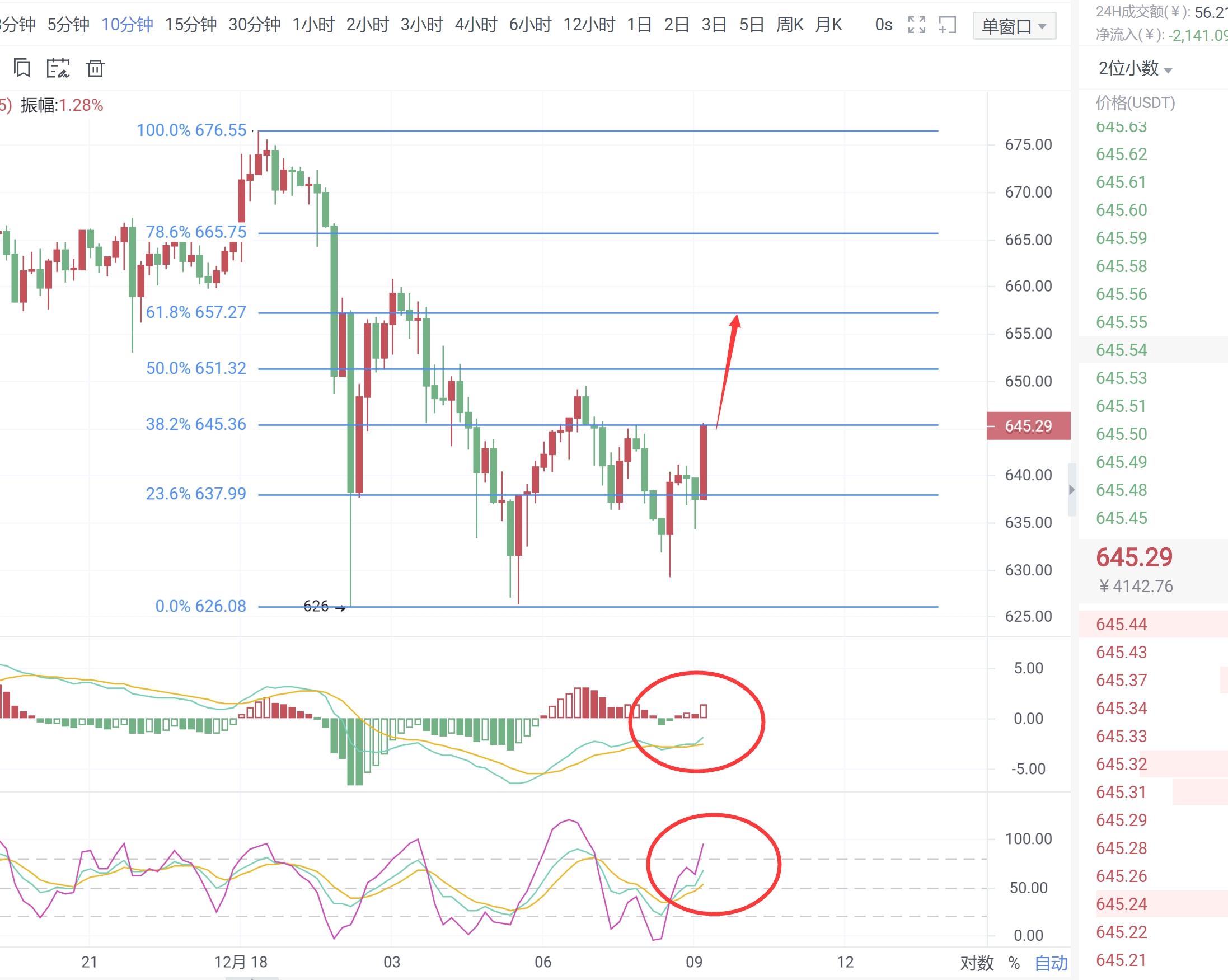Open the 2位小数 precision dropdown
The width and height of the screenshot is (1228, 980).
point(1135,69)
